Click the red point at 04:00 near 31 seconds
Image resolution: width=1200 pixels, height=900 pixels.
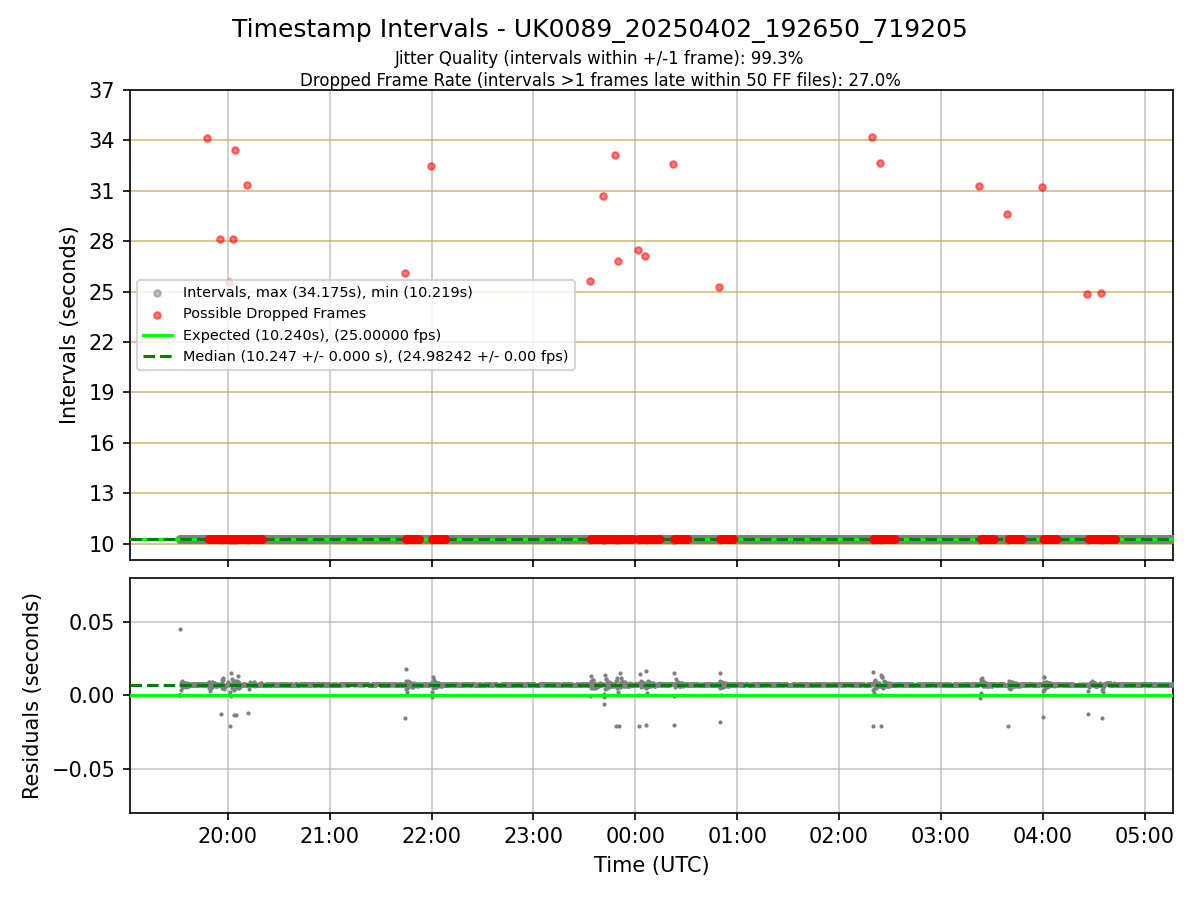point(1042,187)
